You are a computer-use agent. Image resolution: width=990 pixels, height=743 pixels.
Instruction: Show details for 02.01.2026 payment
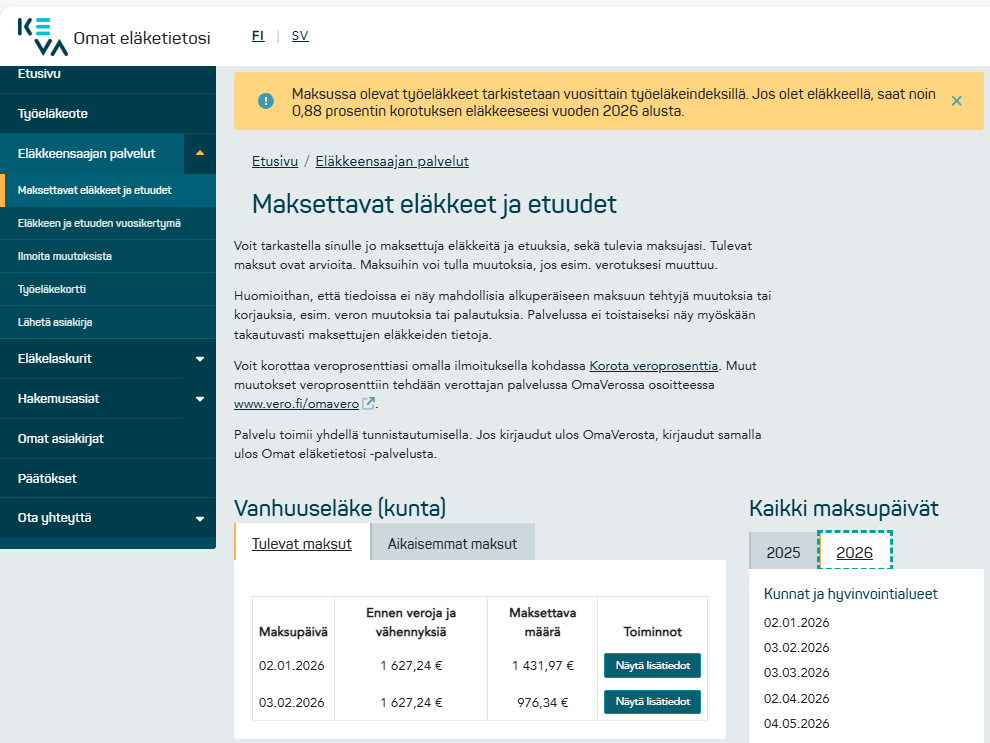tap(652, 666)
